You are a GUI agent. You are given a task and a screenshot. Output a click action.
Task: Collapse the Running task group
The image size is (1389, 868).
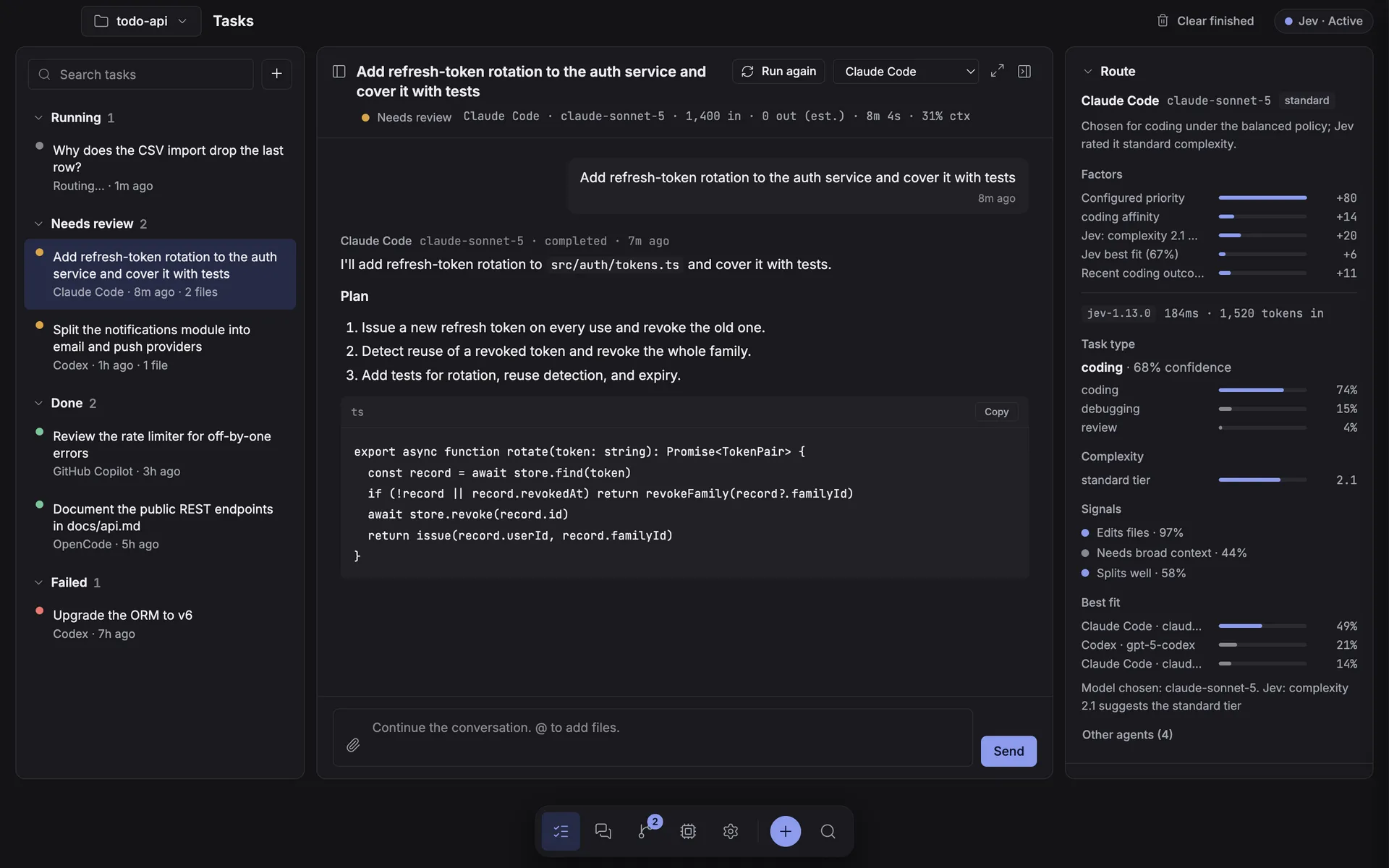[x=38, y=117]
